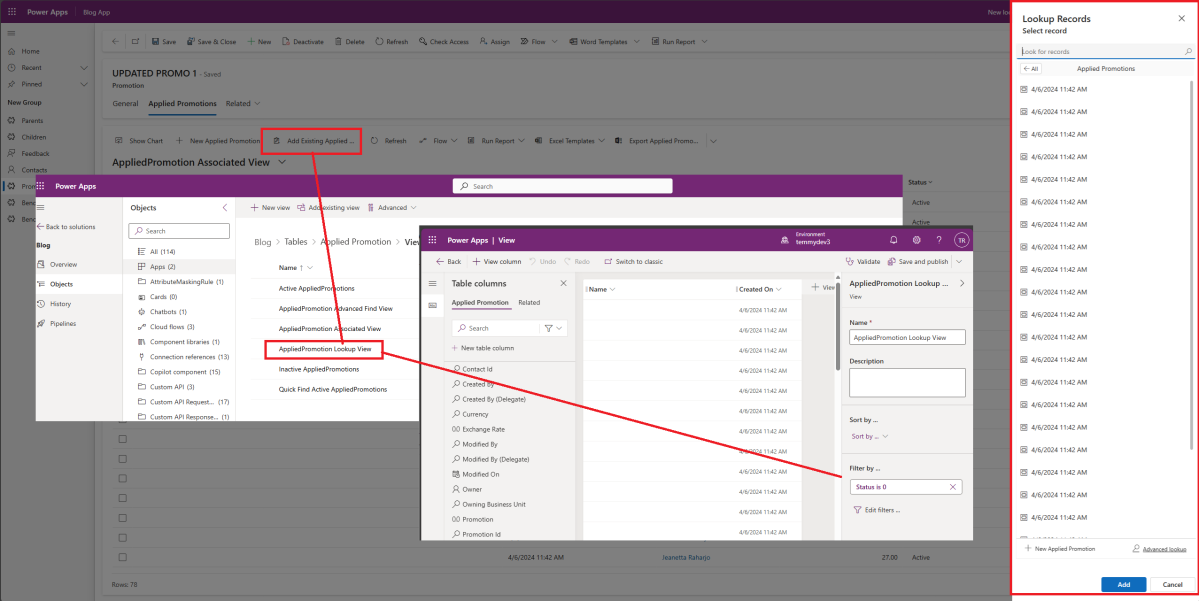Select Applied Promotion tab in Table columns
Screen dimensions: 1199x601
(x=479, y=303)
